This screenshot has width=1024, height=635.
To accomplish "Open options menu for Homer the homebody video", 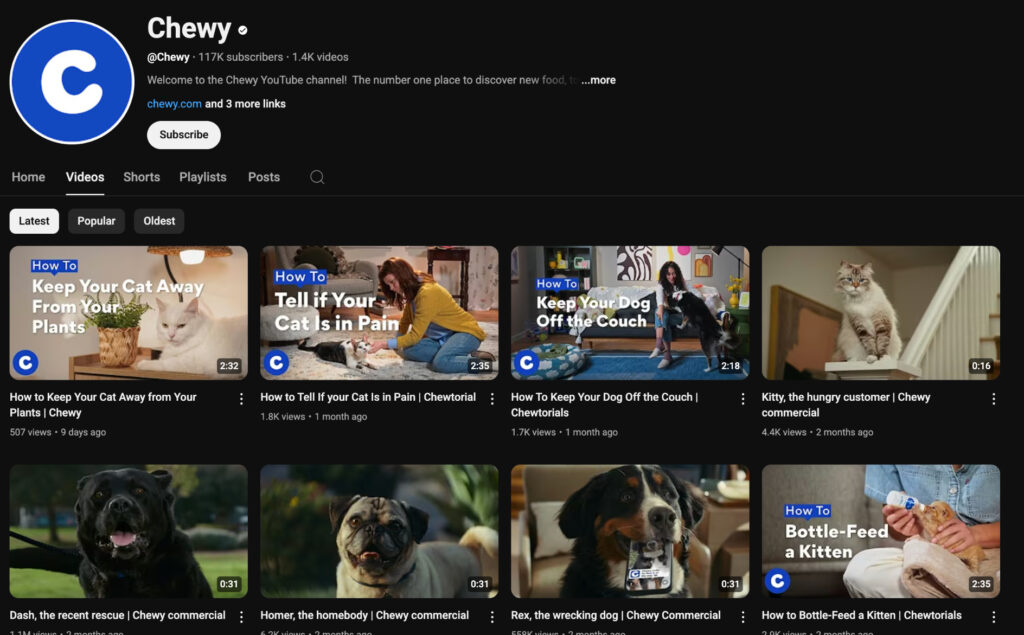I will [x=492, y=617].
